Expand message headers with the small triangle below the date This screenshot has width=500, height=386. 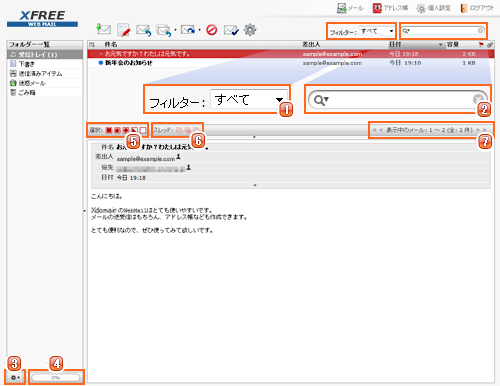pos(255,185)
